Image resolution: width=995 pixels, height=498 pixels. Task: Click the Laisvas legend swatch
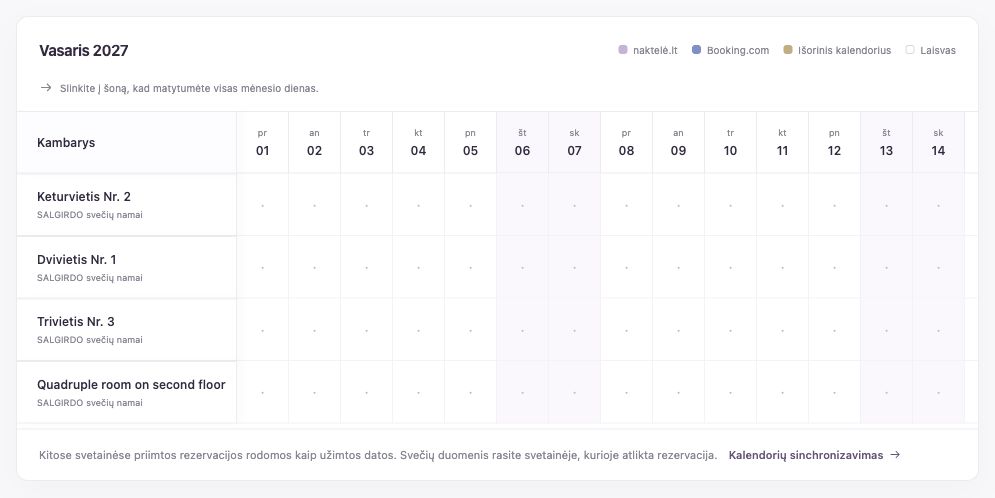pyautogui.click(x=909, y=49)
